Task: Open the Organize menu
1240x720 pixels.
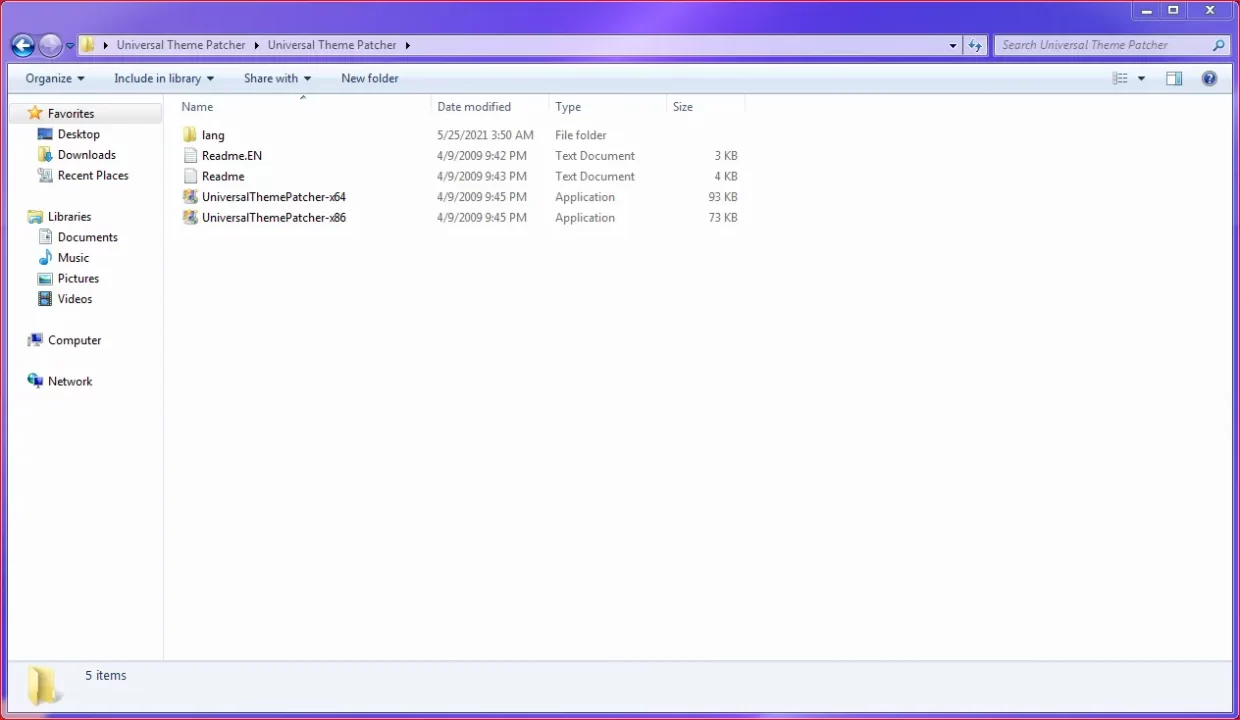Action: 55,78
